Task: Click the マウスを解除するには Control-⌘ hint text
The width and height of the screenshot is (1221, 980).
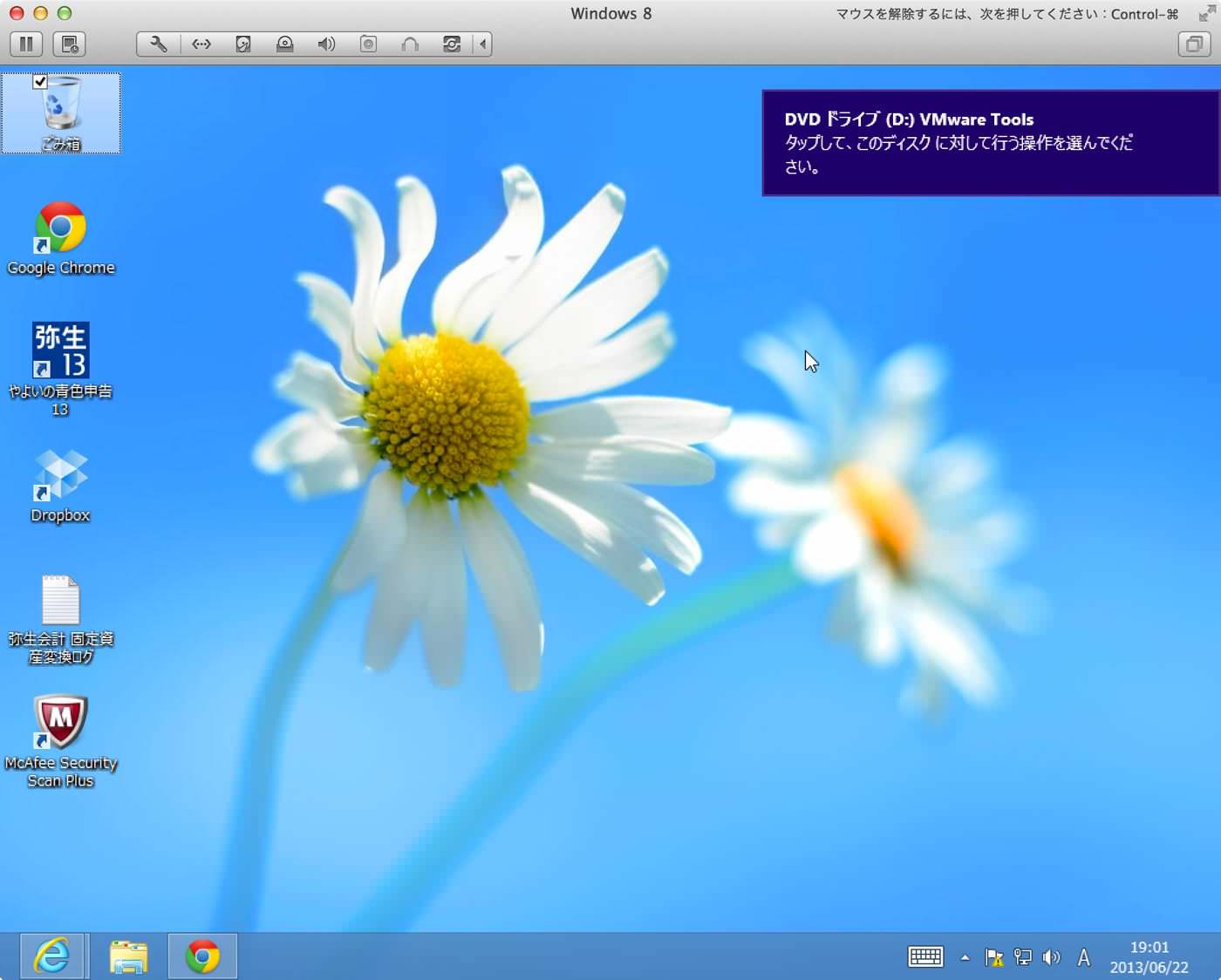Action: point(1007,14)
